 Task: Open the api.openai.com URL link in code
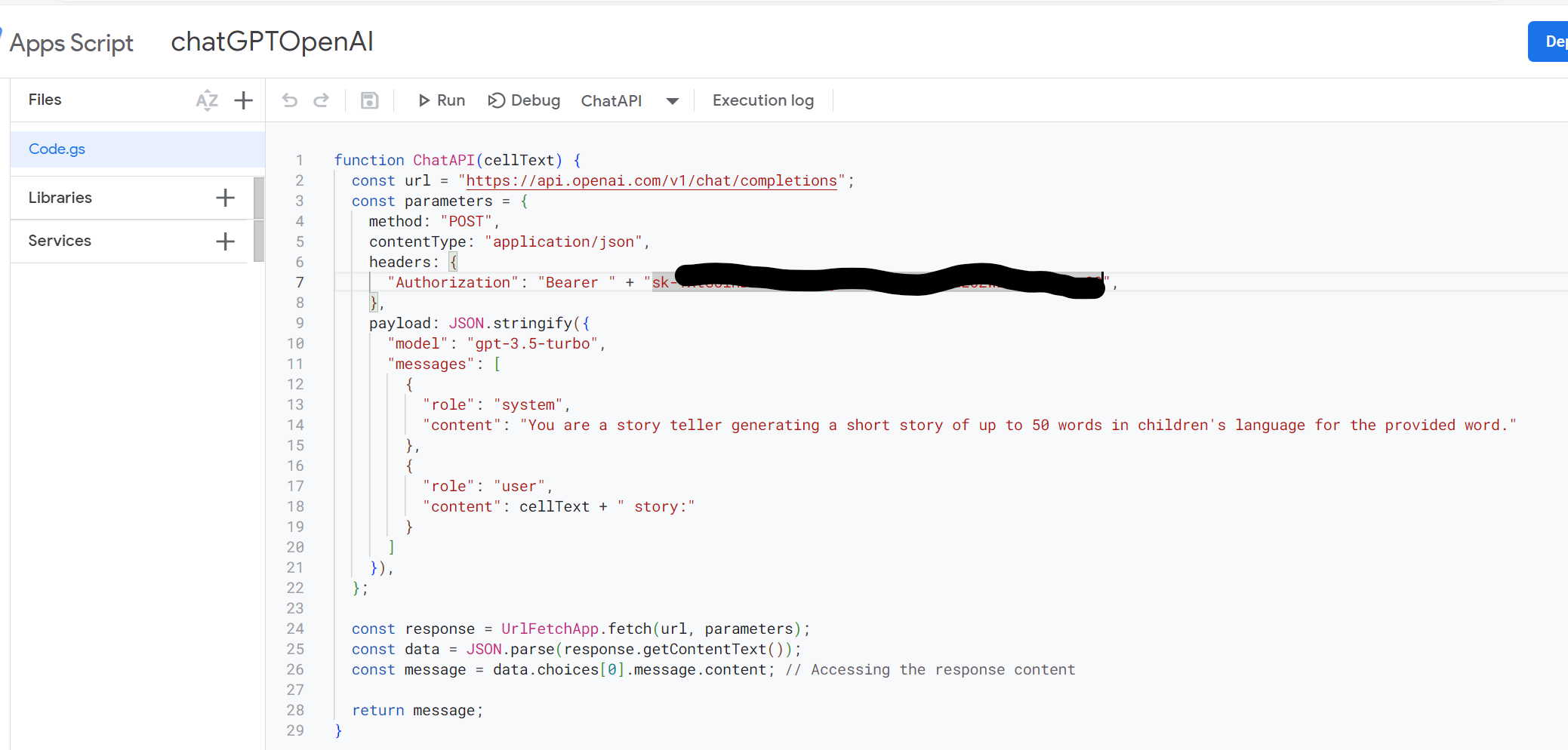(652, 180)
